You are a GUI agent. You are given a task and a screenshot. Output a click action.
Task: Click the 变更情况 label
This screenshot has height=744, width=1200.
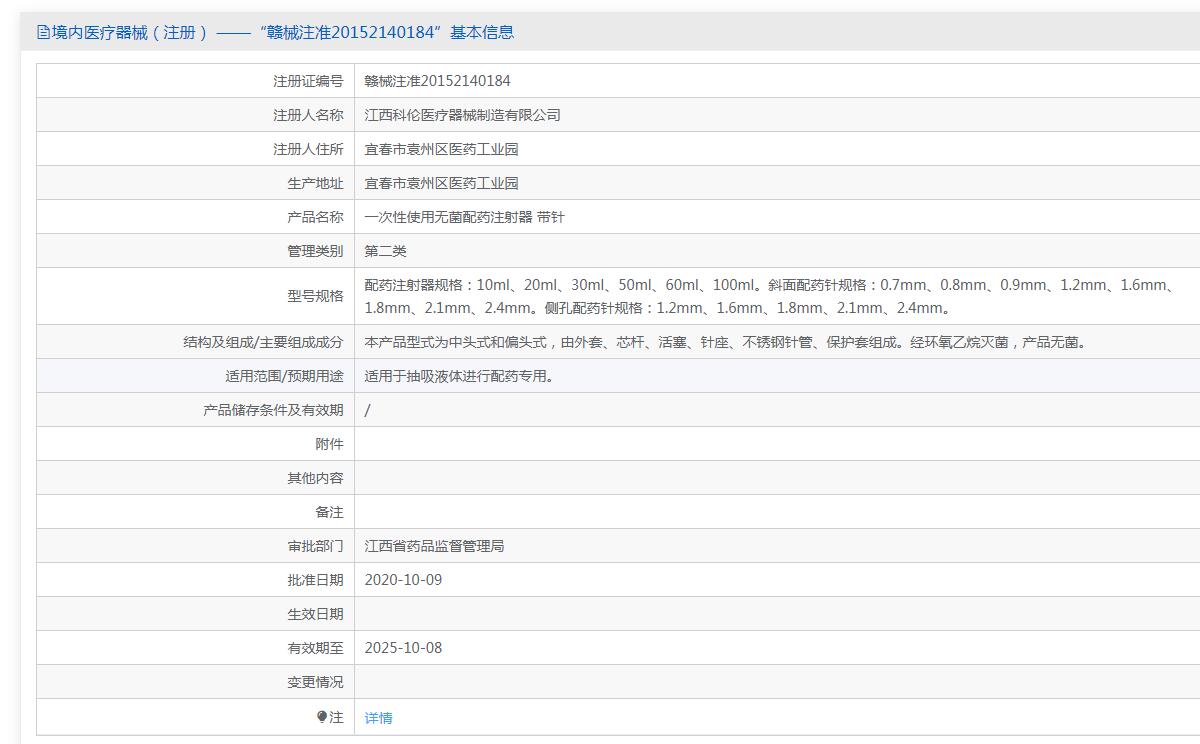pyautogui.click(x=315, y=682)
